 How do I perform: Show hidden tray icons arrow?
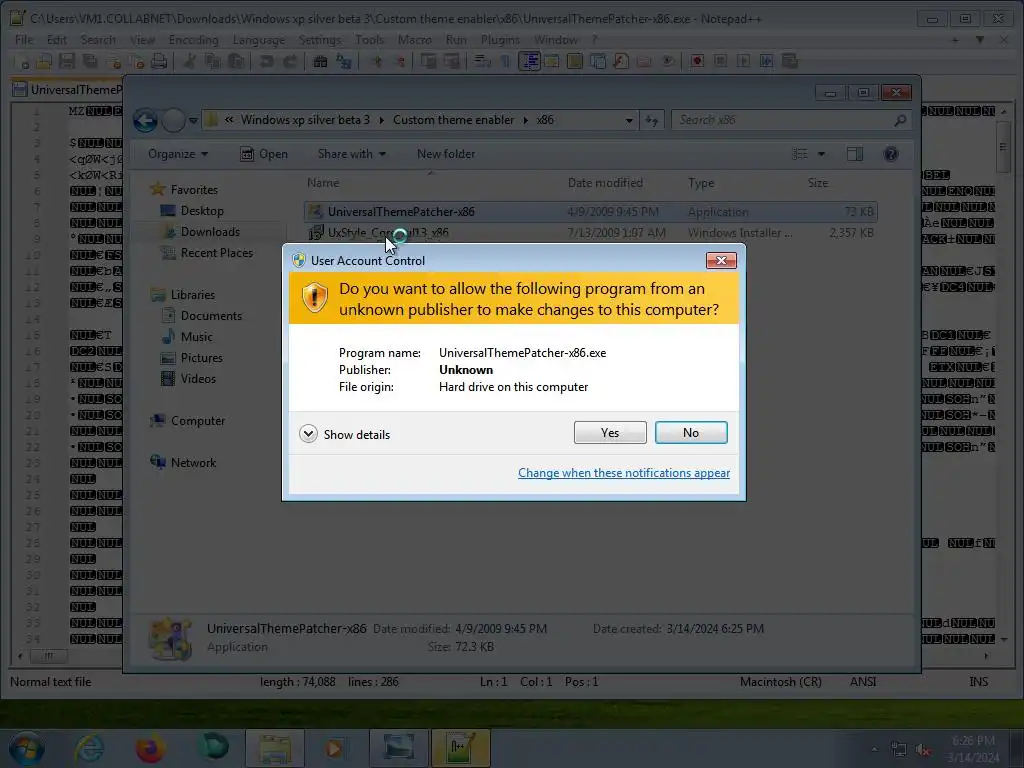pos(874,750)
